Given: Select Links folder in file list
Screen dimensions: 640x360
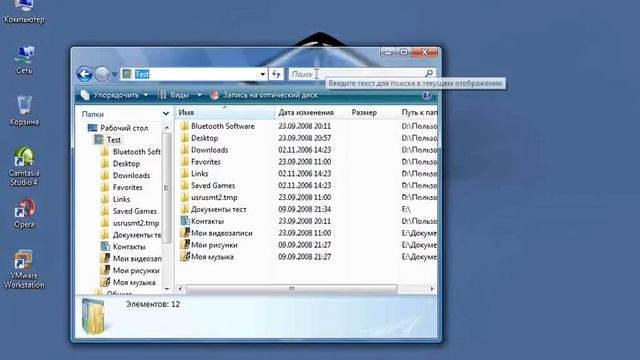Looking at the screenshot, I should click(x=194, y=173).
